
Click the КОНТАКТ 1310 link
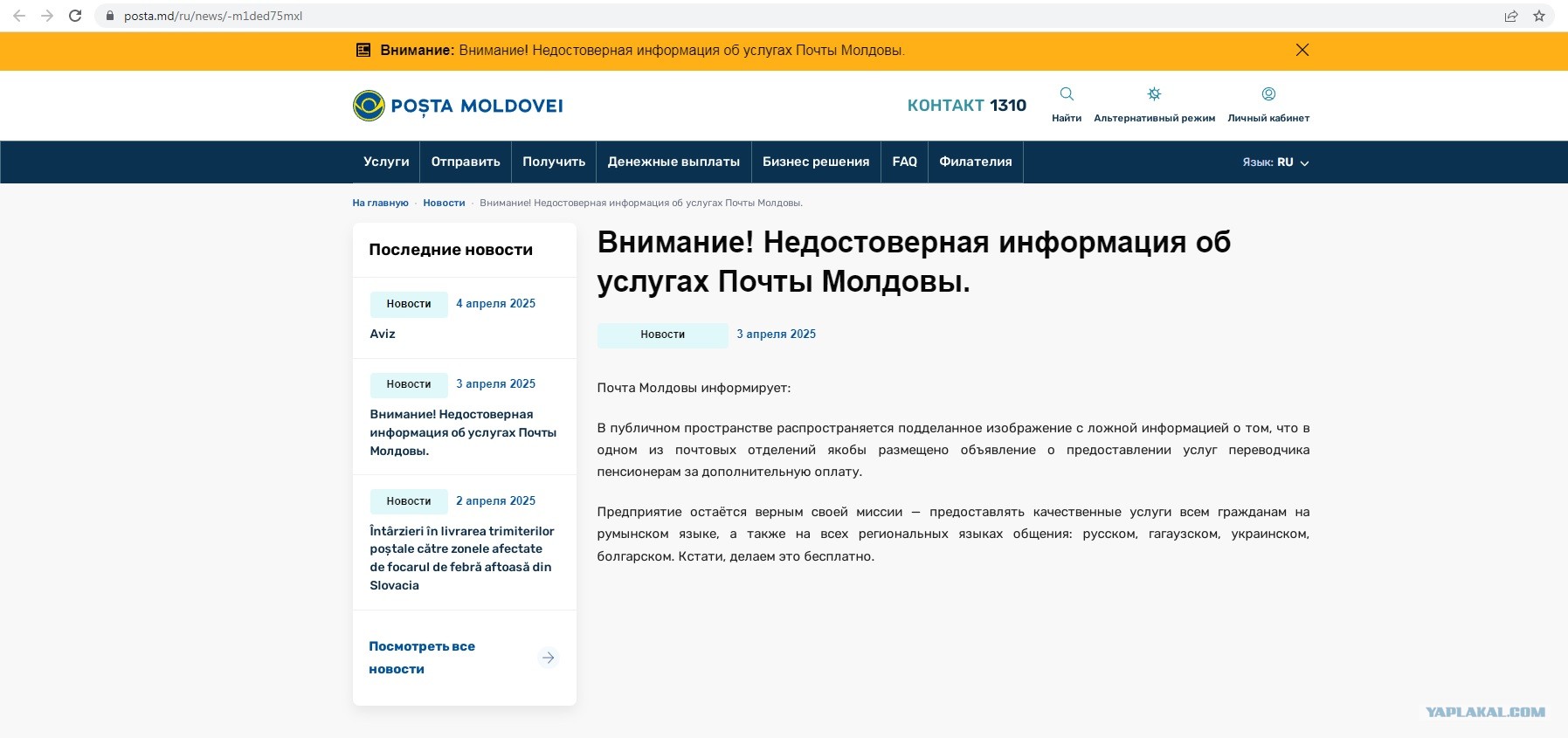(967, 106)
